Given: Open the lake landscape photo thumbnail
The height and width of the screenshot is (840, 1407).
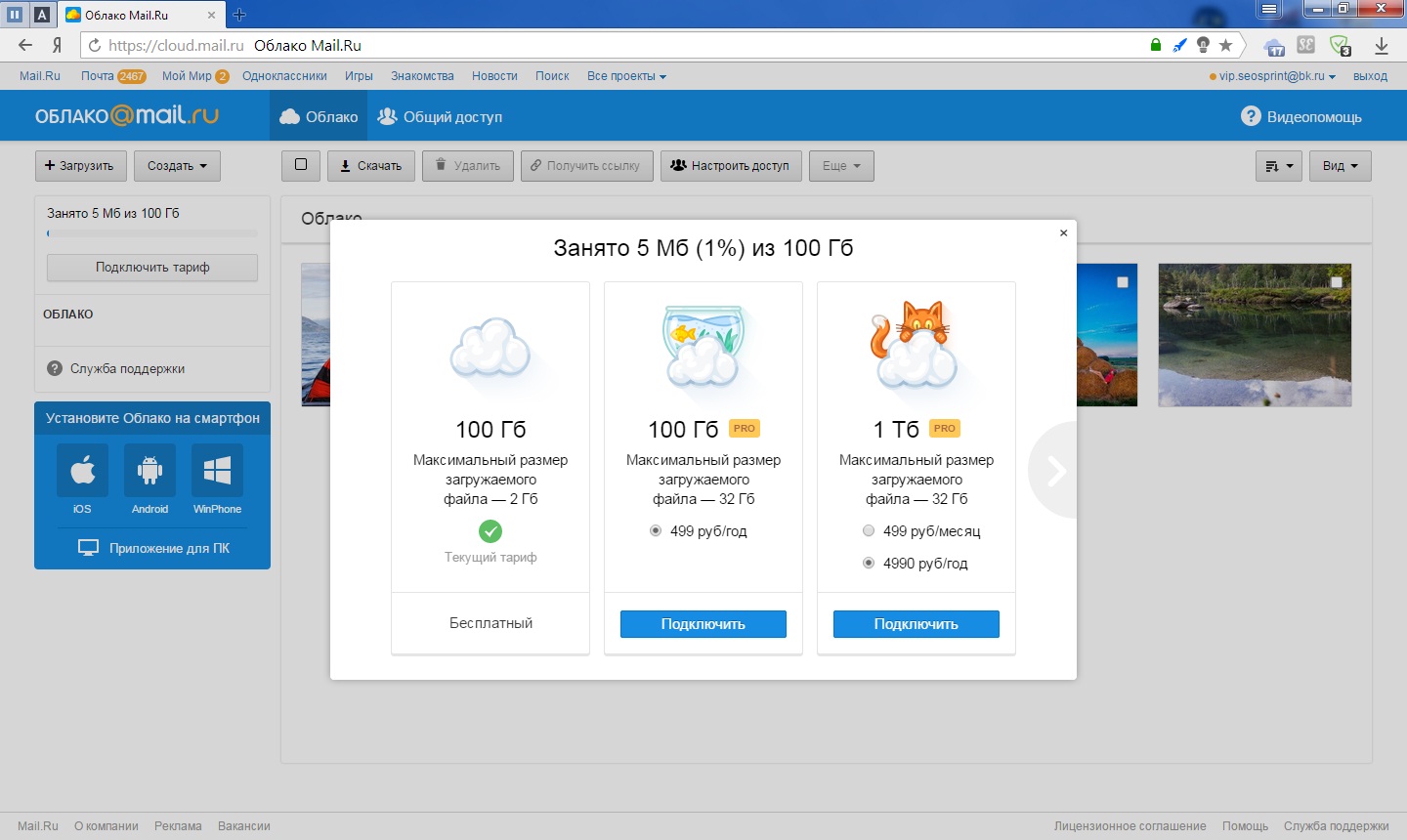Looking at the screenshot, I should tap(1255, 335).
